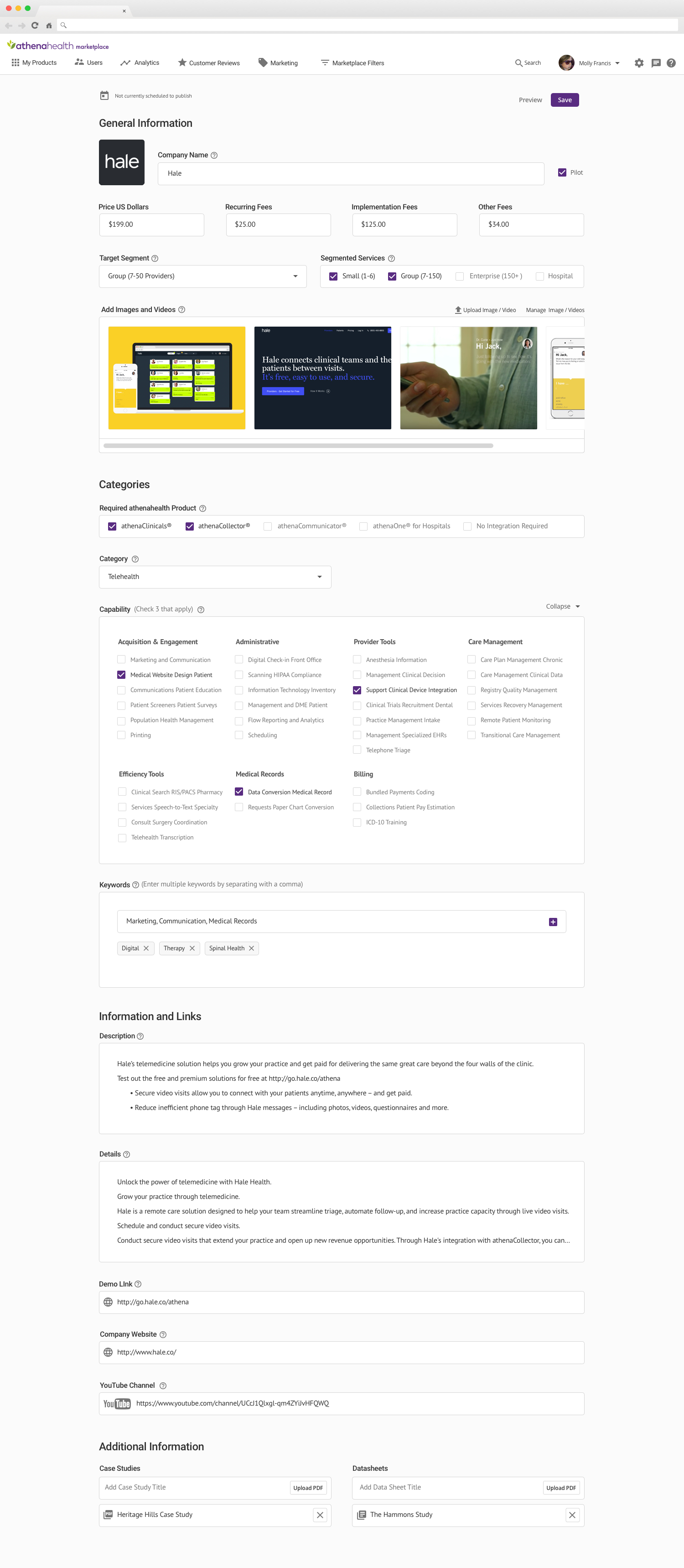This screenshot has width=684, height=1568.
Task: Click the add keyword plus icon
Action: 553,922
